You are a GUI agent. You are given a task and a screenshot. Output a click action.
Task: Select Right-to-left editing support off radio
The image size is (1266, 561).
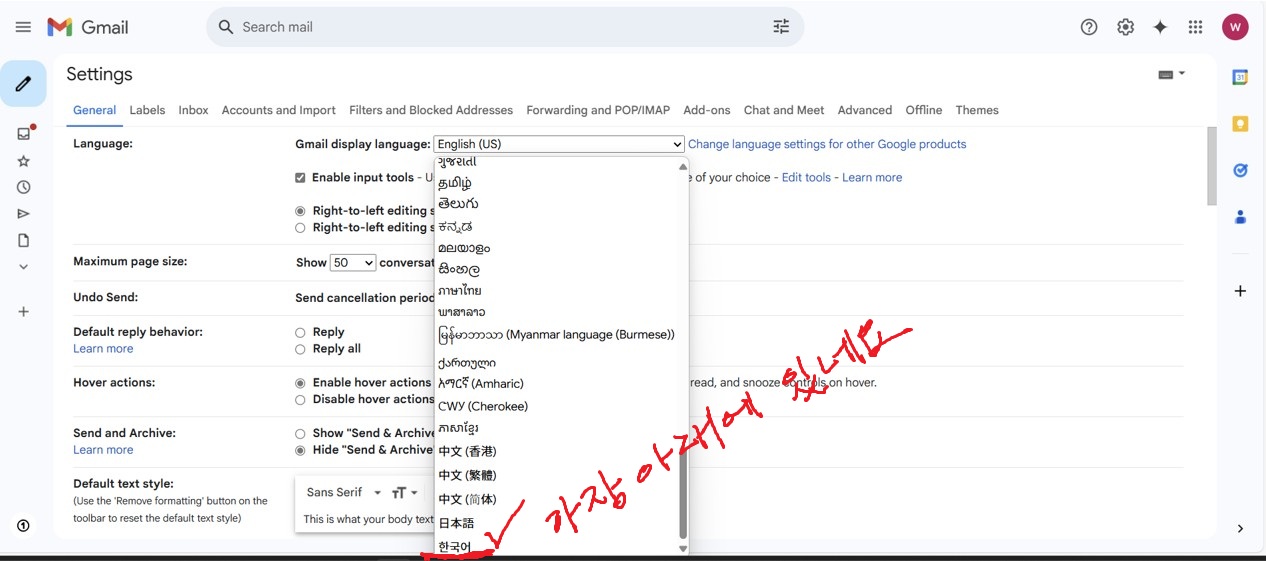pyautogui.click(x=300, y=211)
